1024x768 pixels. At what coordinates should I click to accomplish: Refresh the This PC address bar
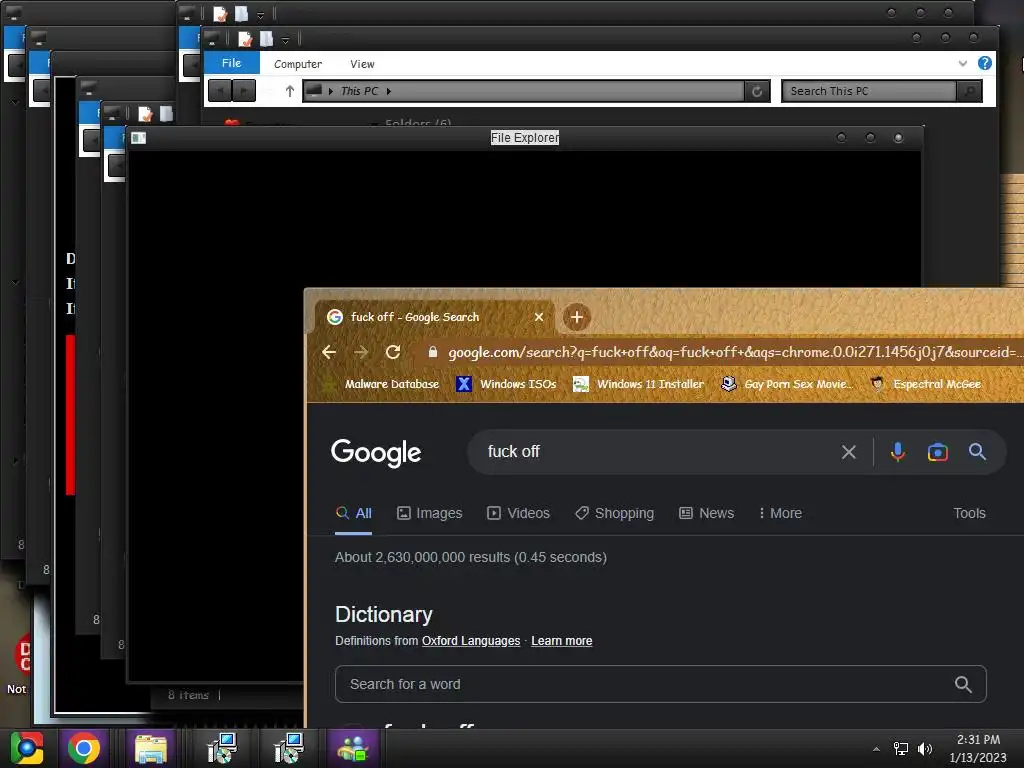click(757, 91)
